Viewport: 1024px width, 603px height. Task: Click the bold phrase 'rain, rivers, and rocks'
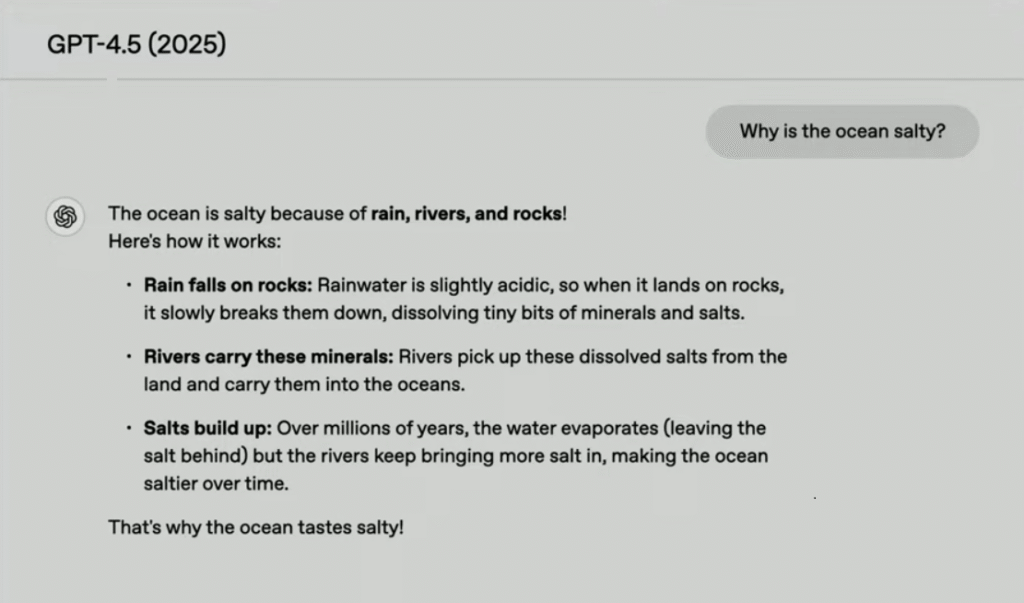click(x=466, y=214)
